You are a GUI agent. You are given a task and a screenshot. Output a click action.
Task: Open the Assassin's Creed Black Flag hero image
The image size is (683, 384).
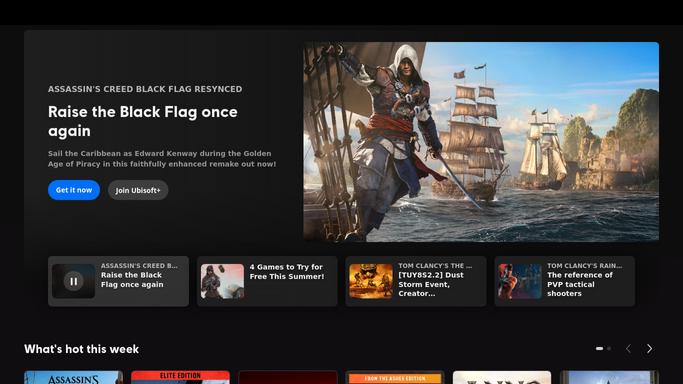(481, 142)
